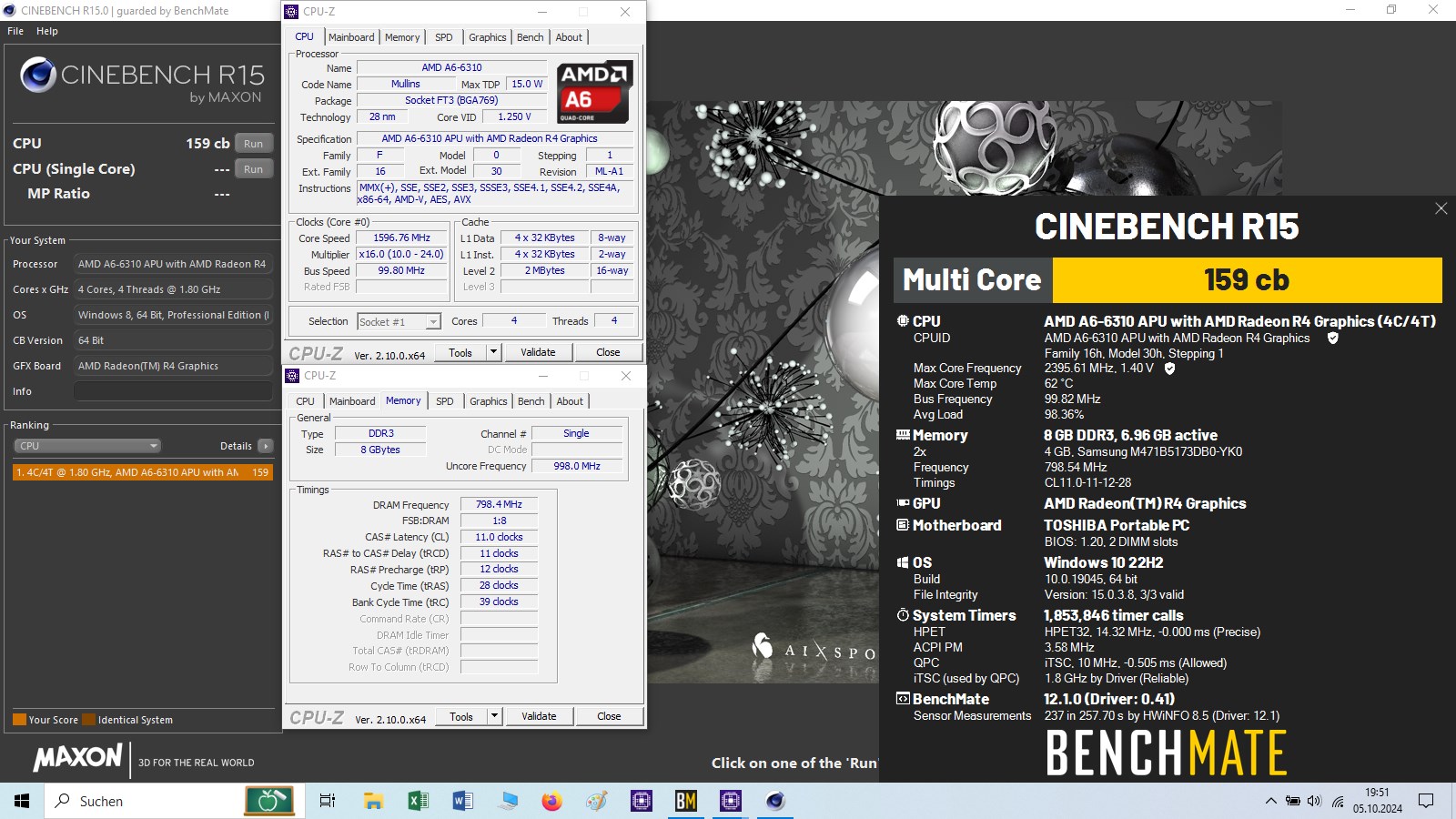Image resolution: width=1456 pixels, height=819 pixels.
Task: Select the ranking entry 4C/4T @ 1.80 GHz
Action: 143,472
